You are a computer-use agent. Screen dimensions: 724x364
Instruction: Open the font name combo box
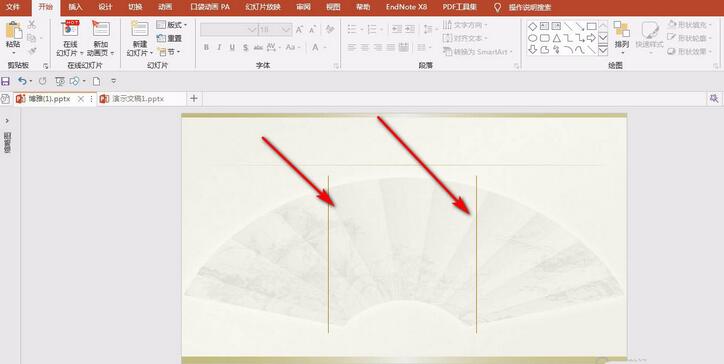(x=229, y=30)
